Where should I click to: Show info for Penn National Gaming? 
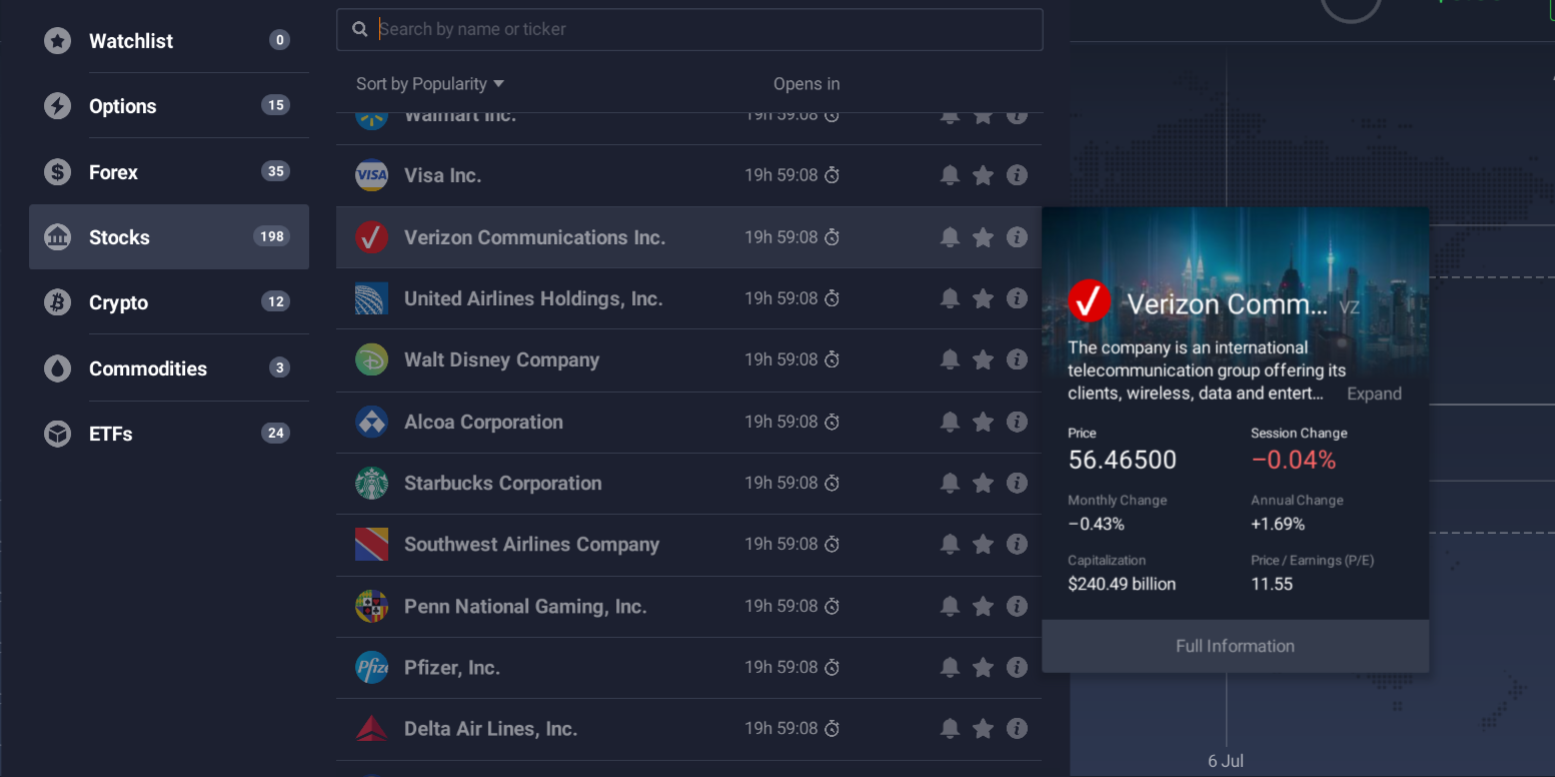(x=1017, y=606)
